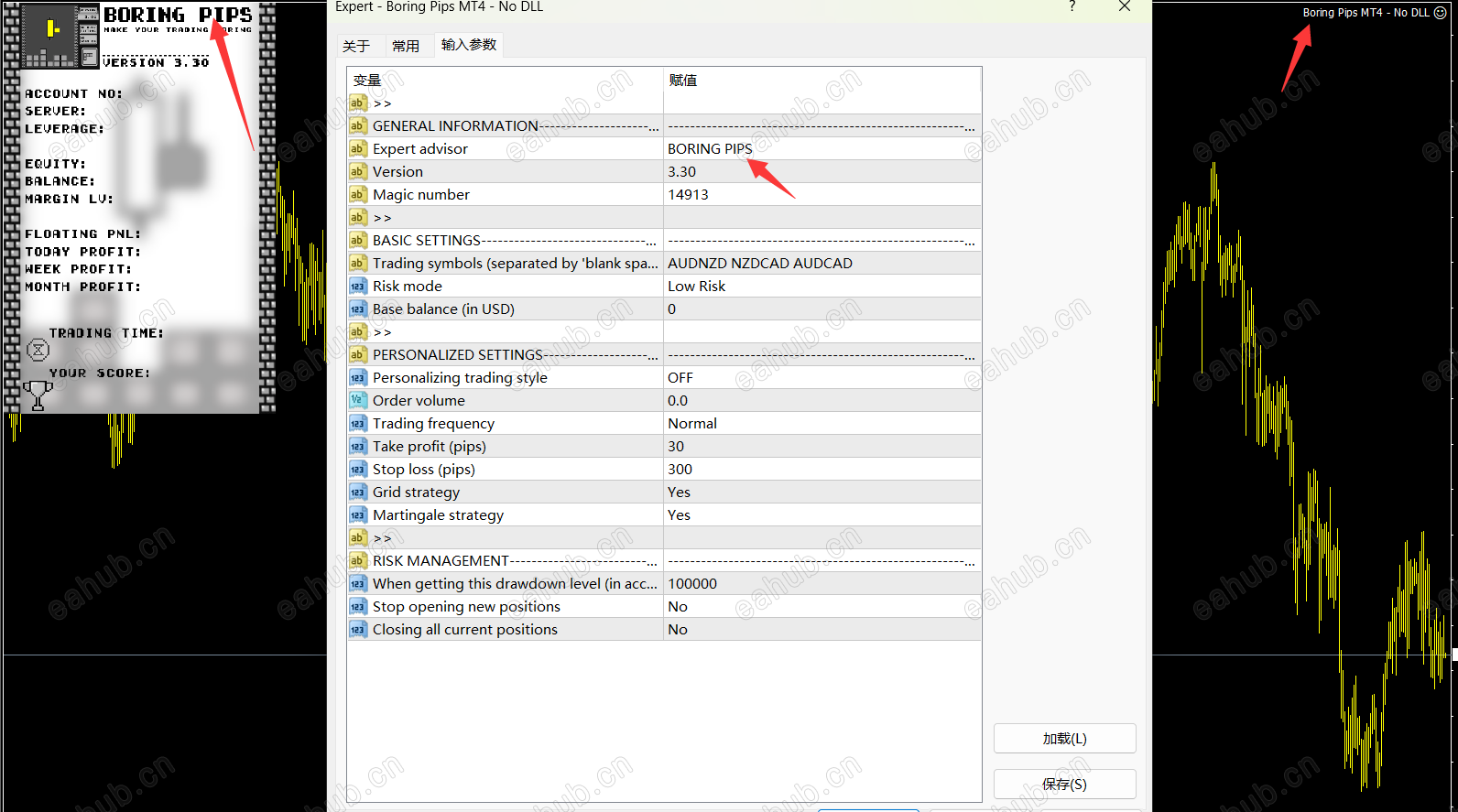This screenshot has width=1458, height=812.
Task: Select the Magic number variable label
Action: tap(421, 195)
